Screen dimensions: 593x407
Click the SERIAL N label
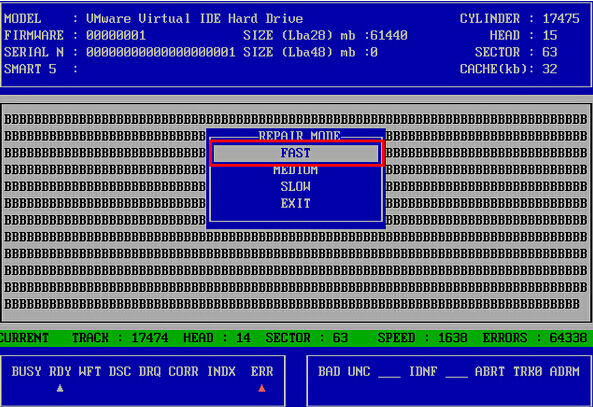pos(34,52)
